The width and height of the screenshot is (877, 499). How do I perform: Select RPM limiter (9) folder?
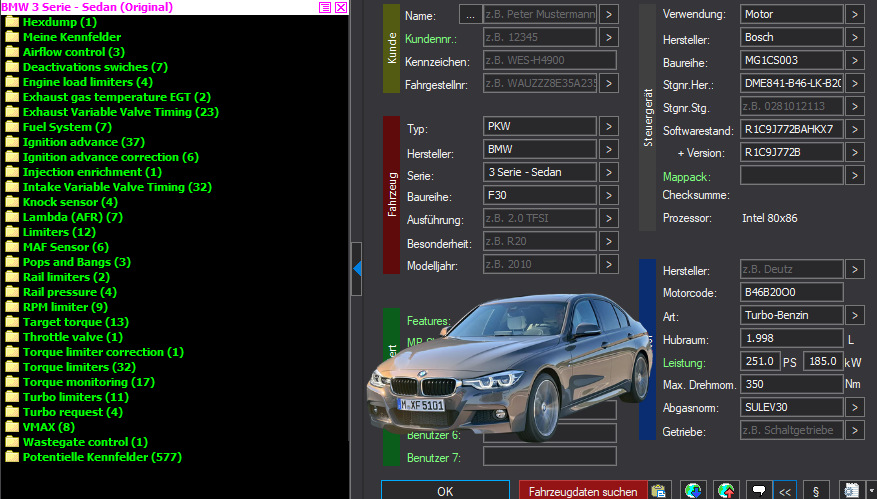click(56, 307)
